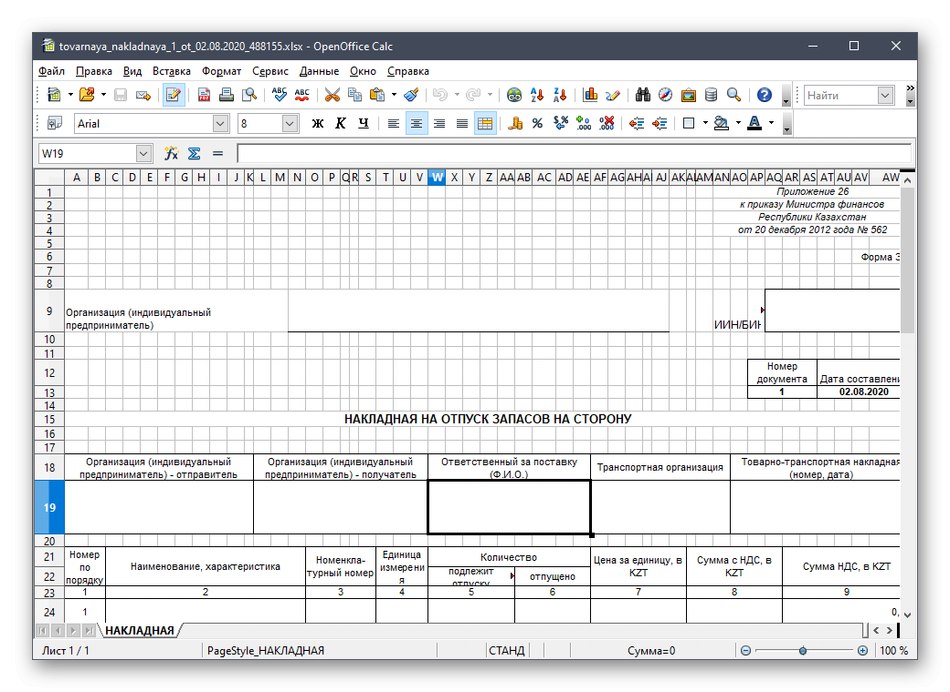The width and height of the screenshot is (950, 692).
Task: Click the СТАНД selection mode in status bar
Action: 506,651
